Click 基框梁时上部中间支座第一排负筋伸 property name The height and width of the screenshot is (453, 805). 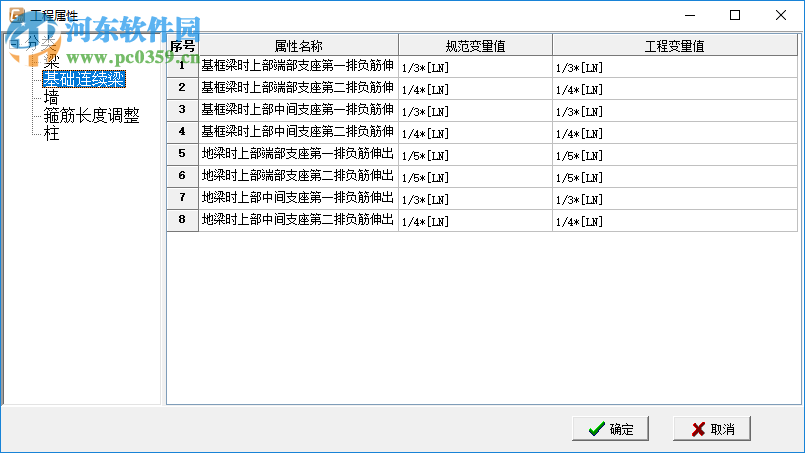click(298, 111)
